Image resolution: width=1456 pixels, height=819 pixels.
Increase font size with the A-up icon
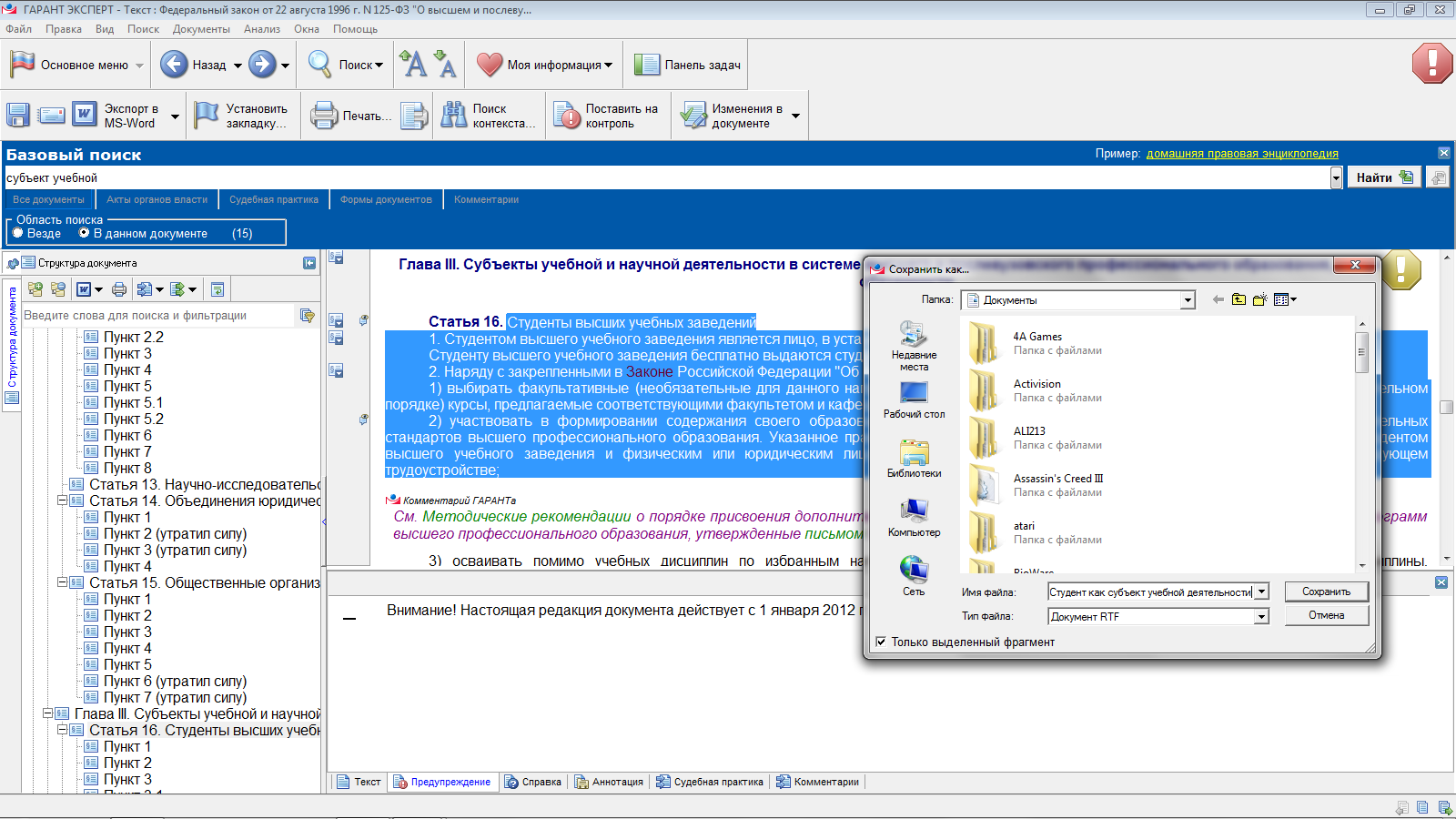point(412,65)
